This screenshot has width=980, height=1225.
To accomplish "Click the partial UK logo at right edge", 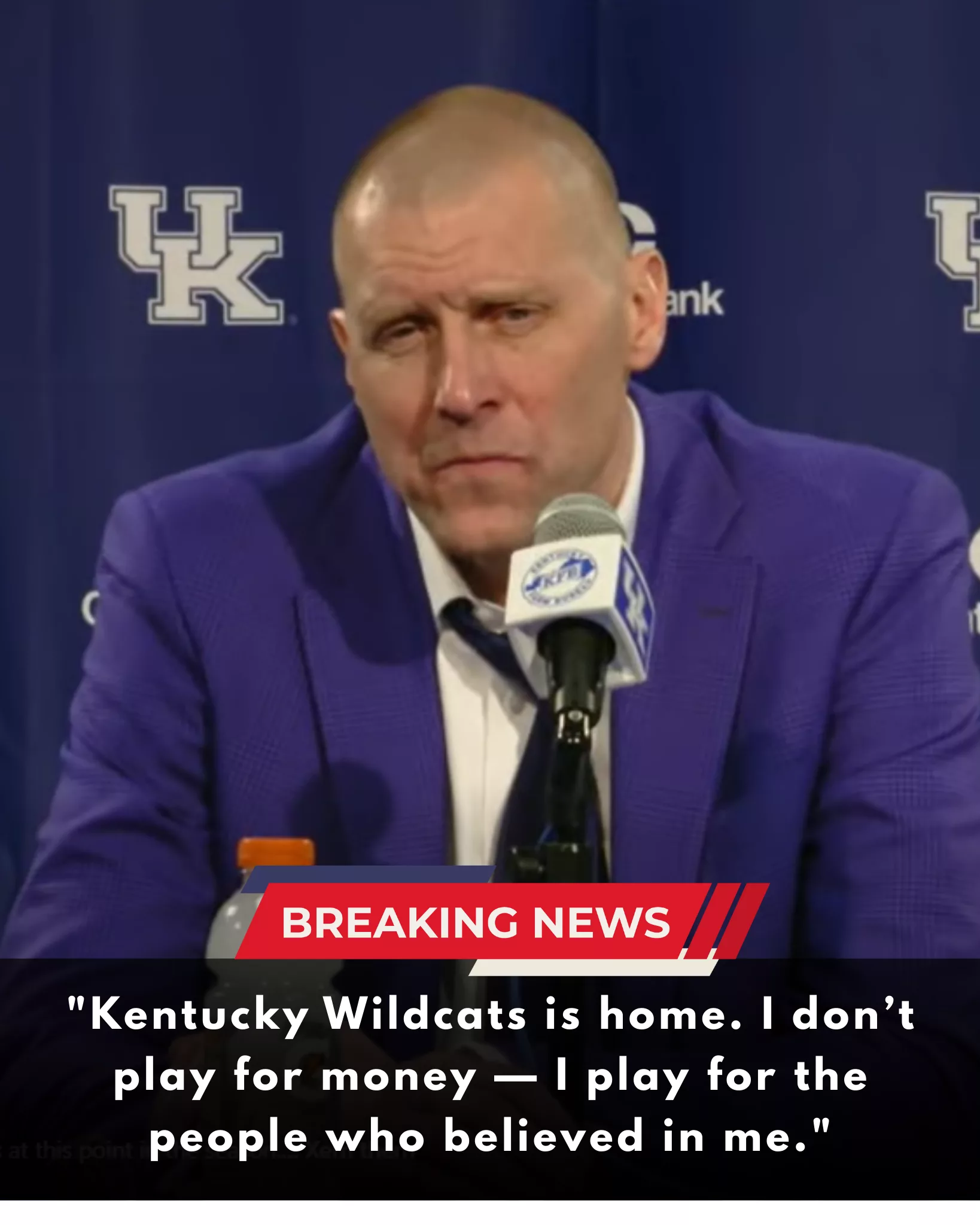I will (x=953, y=261).
